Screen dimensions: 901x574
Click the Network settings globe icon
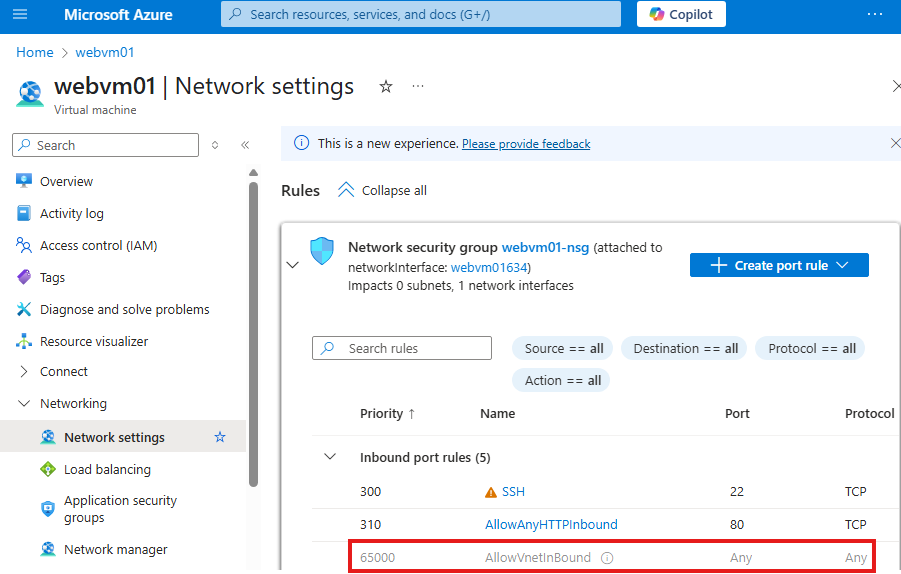pos(48,437)
